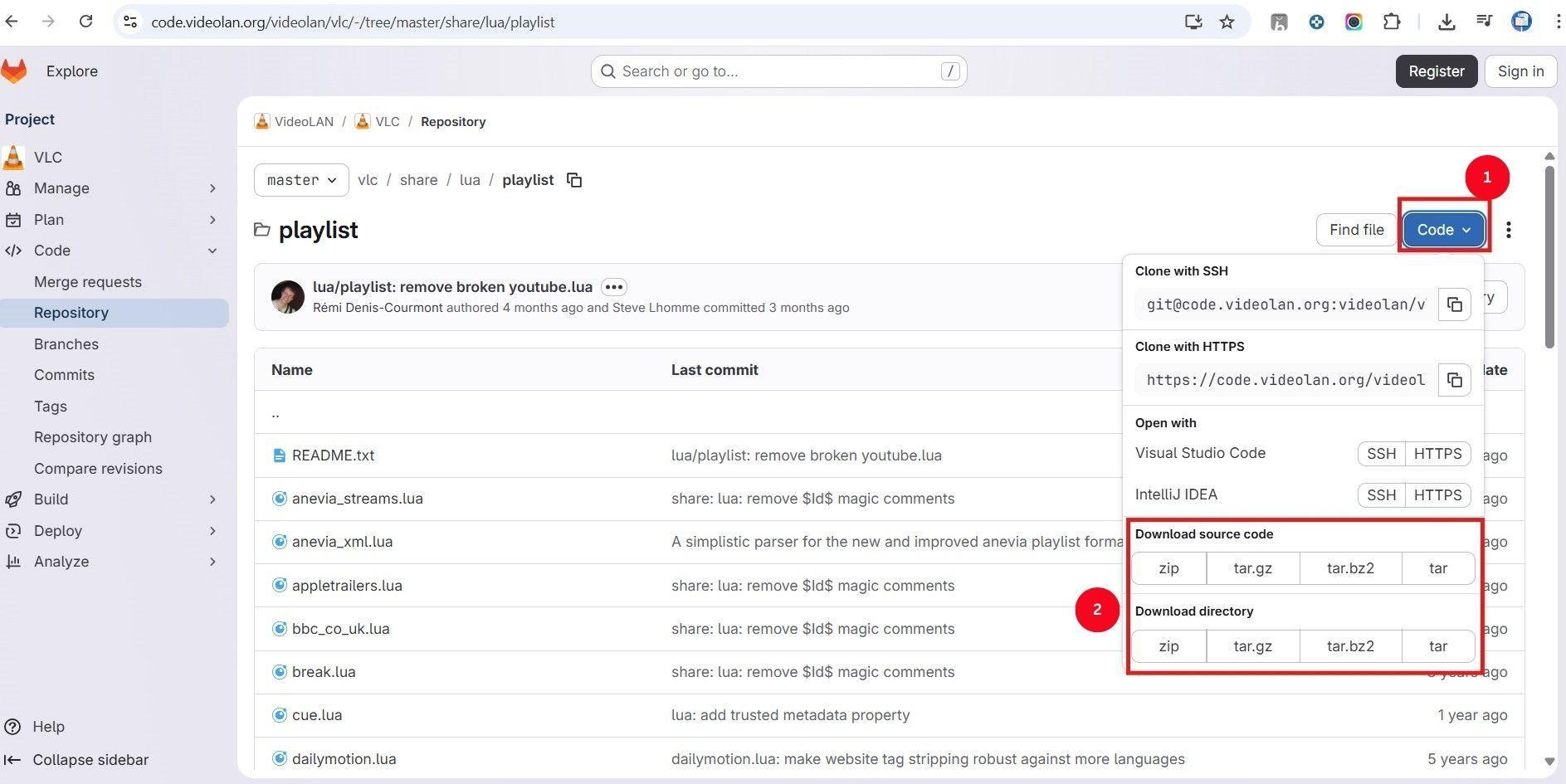This screenshot has width=1566, height=784.
Task: Open the README.txt file
Action: tap(333, 455)
